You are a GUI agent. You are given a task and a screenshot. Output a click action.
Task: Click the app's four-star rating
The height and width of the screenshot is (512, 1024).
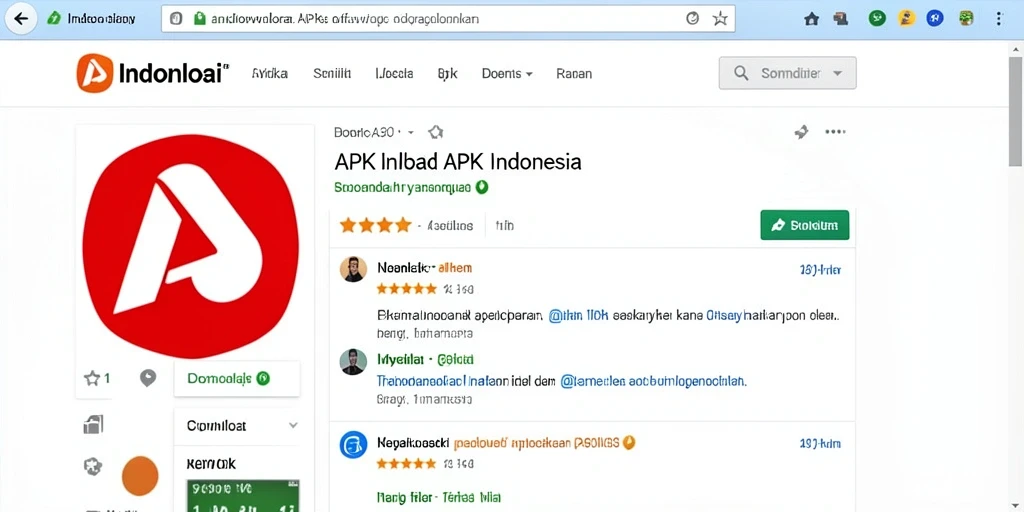pos(376,225)
